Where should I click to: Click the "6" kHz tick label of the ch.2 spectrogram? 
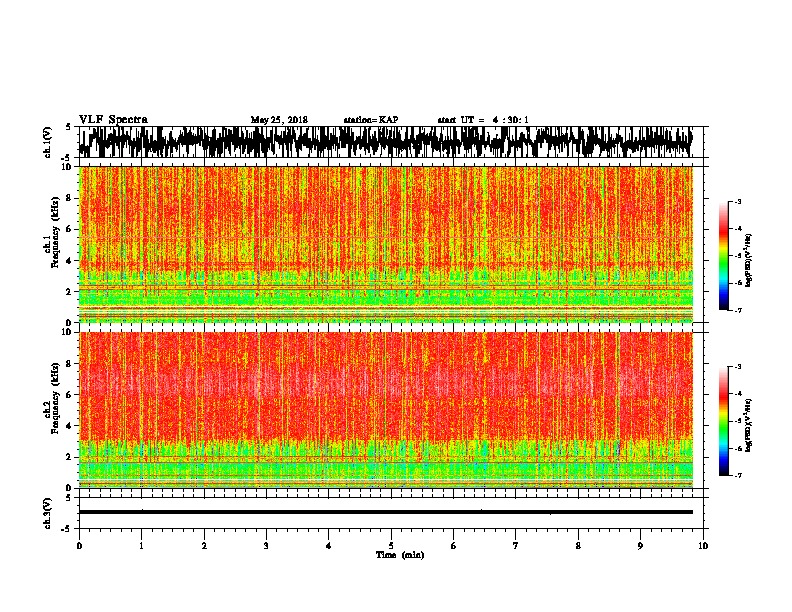[69, 394]
